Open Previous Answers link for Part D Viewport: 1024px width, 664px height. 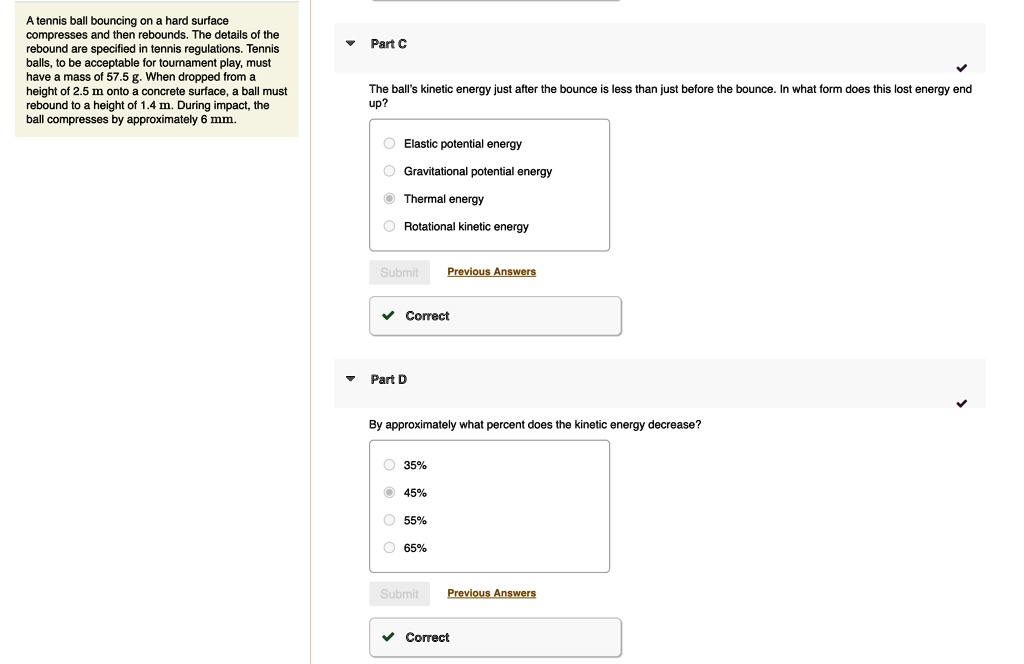(491, 594)
